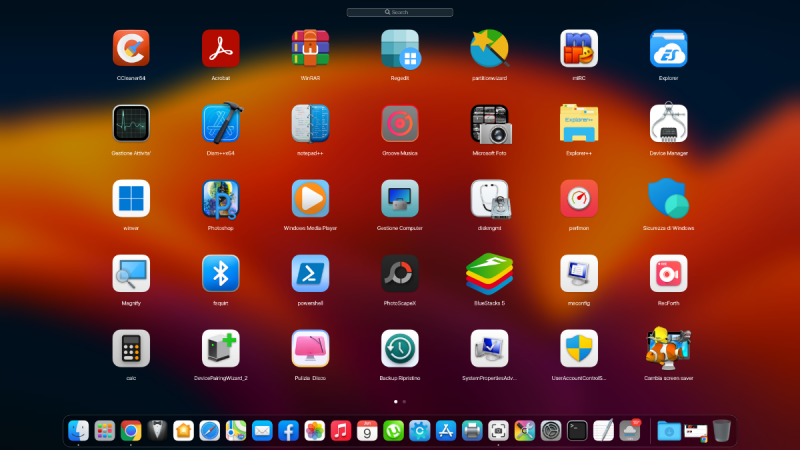Go to second page via page dot
The width and height of the screenshot is (800, 450).
[x=404, y=402]
